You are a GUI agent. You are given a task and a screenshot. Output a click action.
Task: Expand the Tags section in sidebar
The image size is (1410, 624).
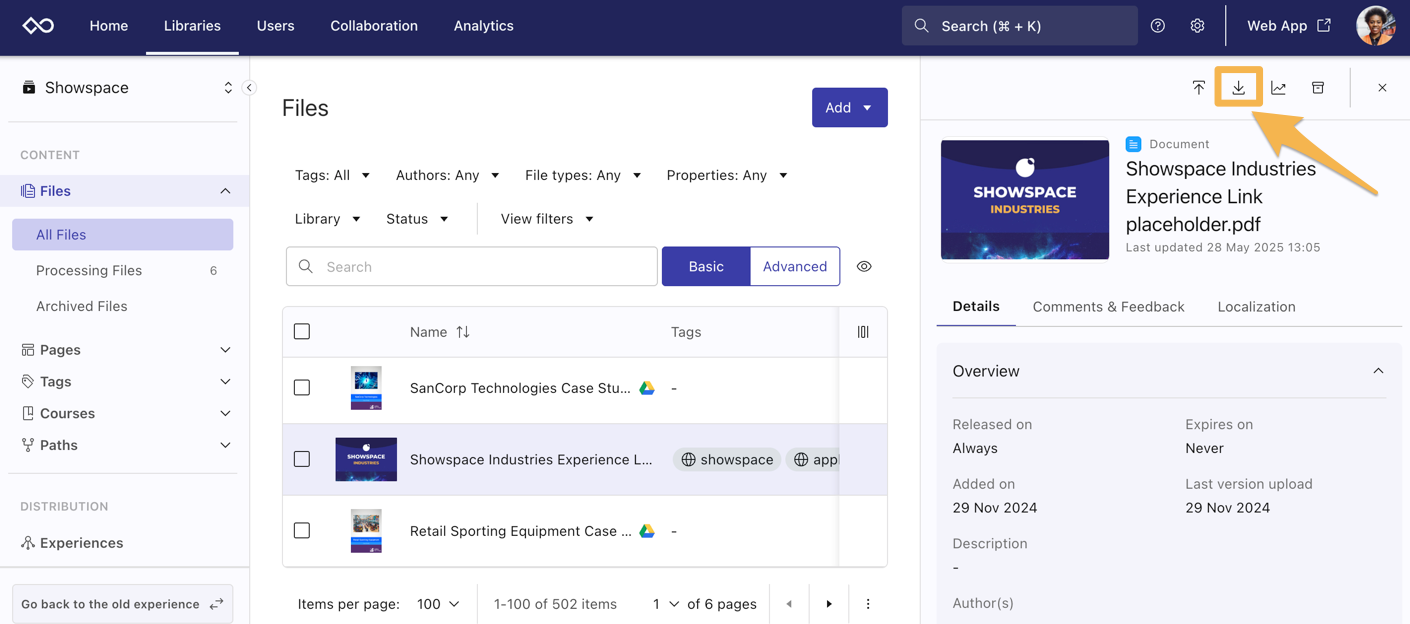click(225, 382)
